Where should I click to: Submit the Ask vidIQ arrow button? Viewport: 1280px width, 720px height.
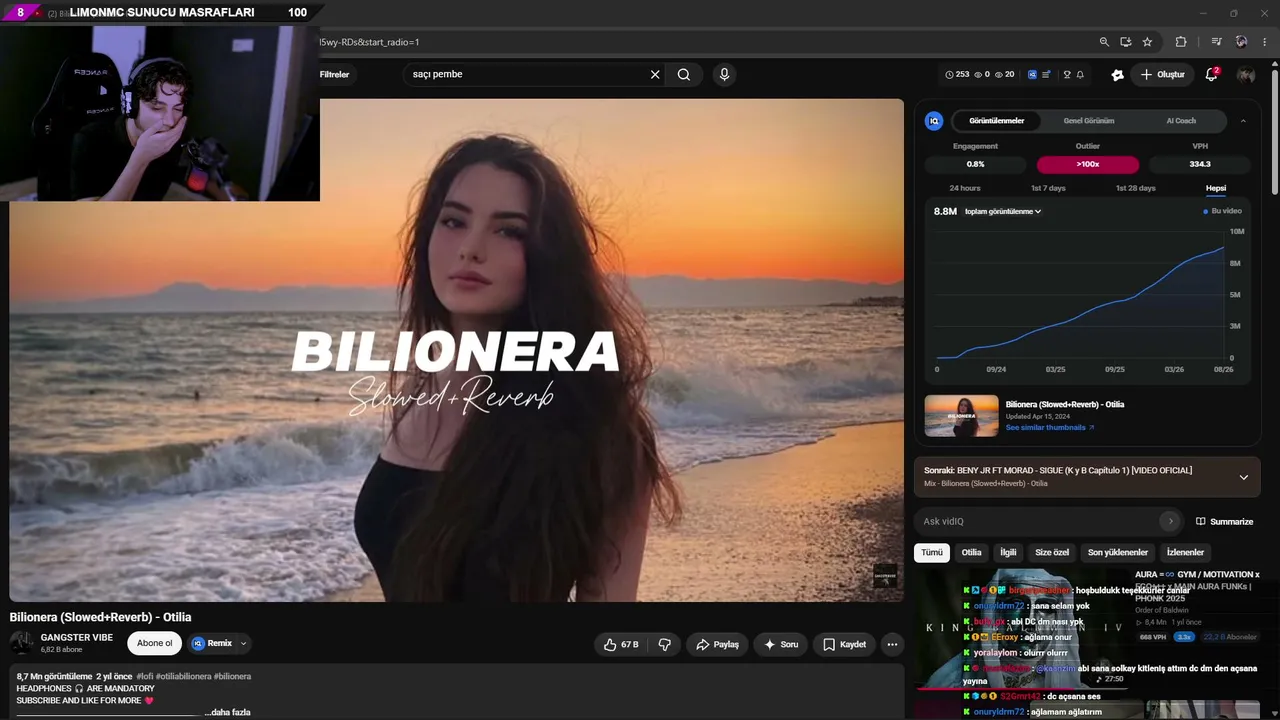coord(1170,521)
